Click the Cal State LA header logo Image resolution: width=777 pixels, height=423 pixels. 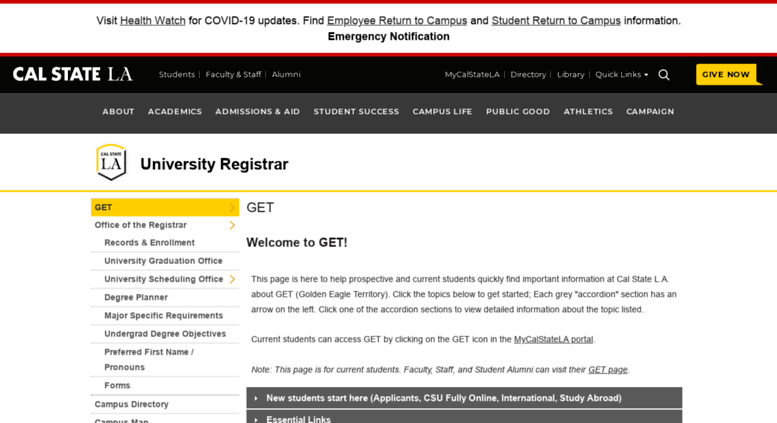pos(72,74)
